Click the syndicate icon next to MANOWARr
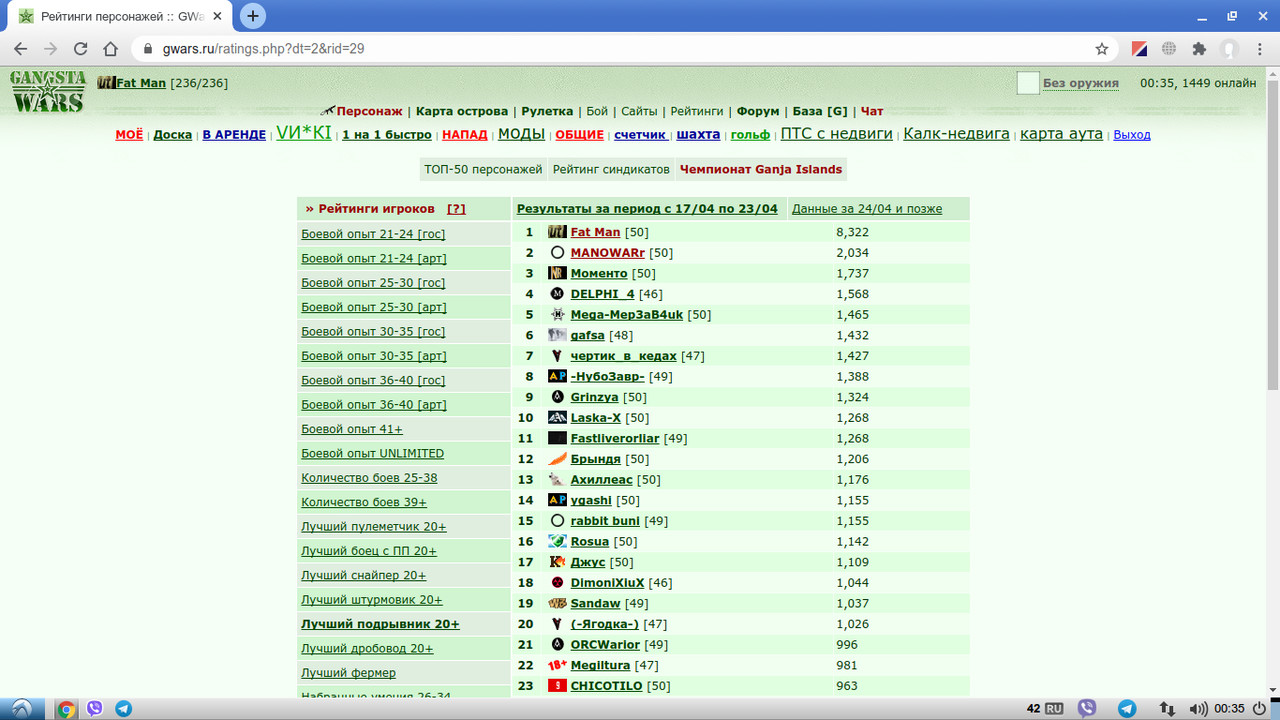 (557, 253)
